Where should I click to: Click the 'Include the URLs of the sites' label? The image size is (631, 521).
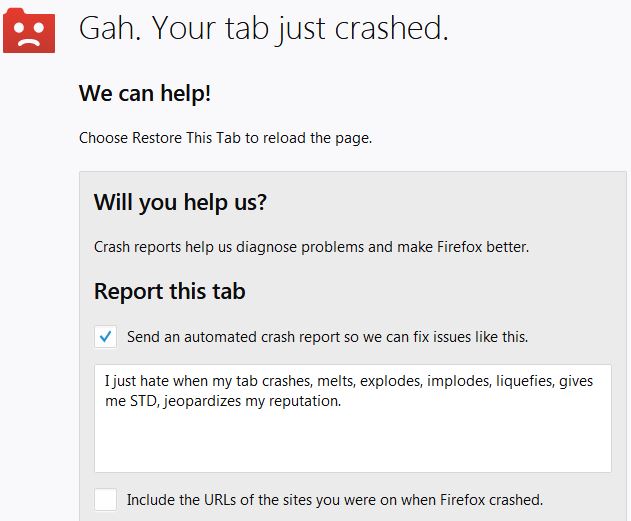pyautogui.click(x=335, y=500)
